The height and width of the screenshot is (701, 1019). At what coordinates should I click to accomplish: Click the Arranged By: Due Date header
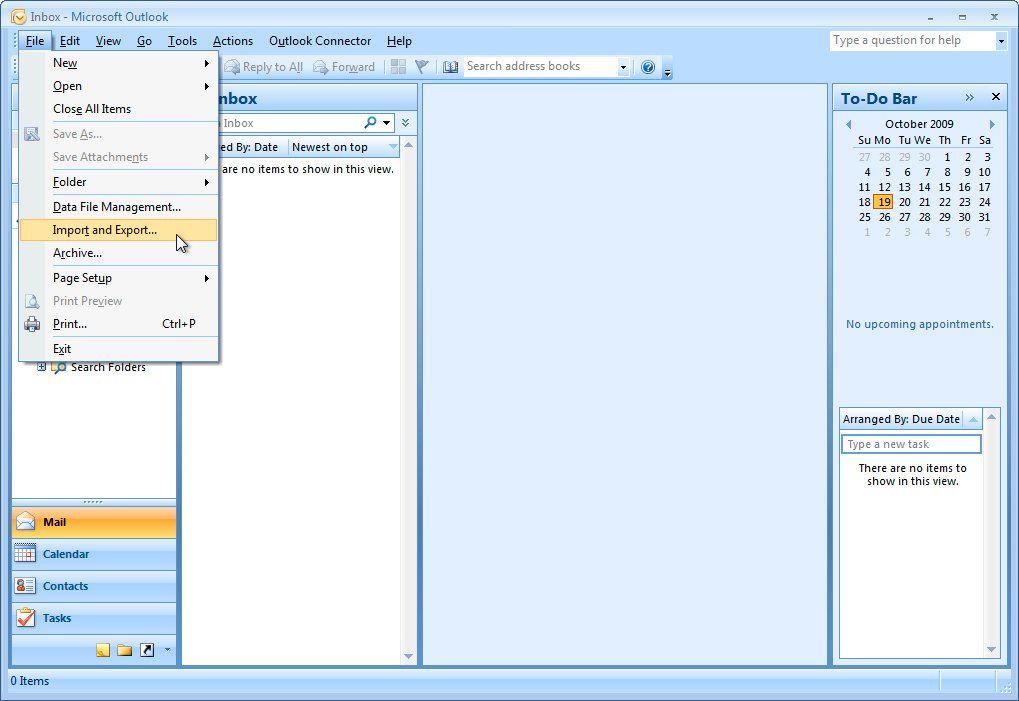pyautogui.click(x=901, y=419)
